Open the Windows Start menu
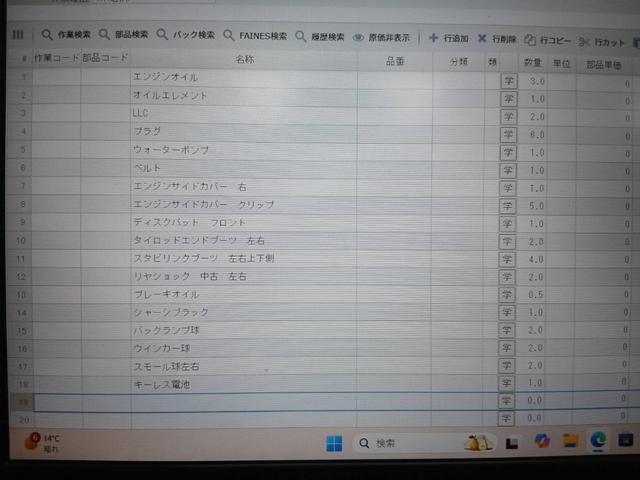 (x=333, y=443)
